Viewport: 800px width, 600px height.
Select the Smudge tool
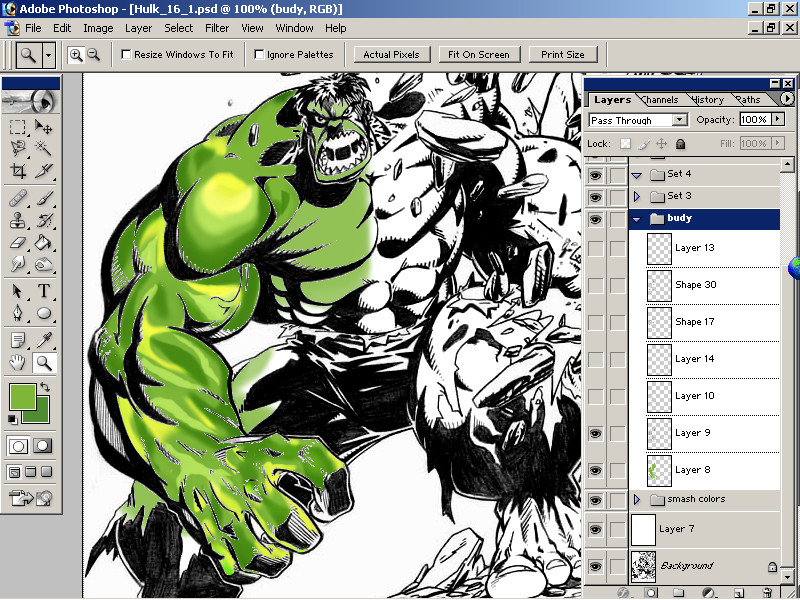click(x=18, y=264)
